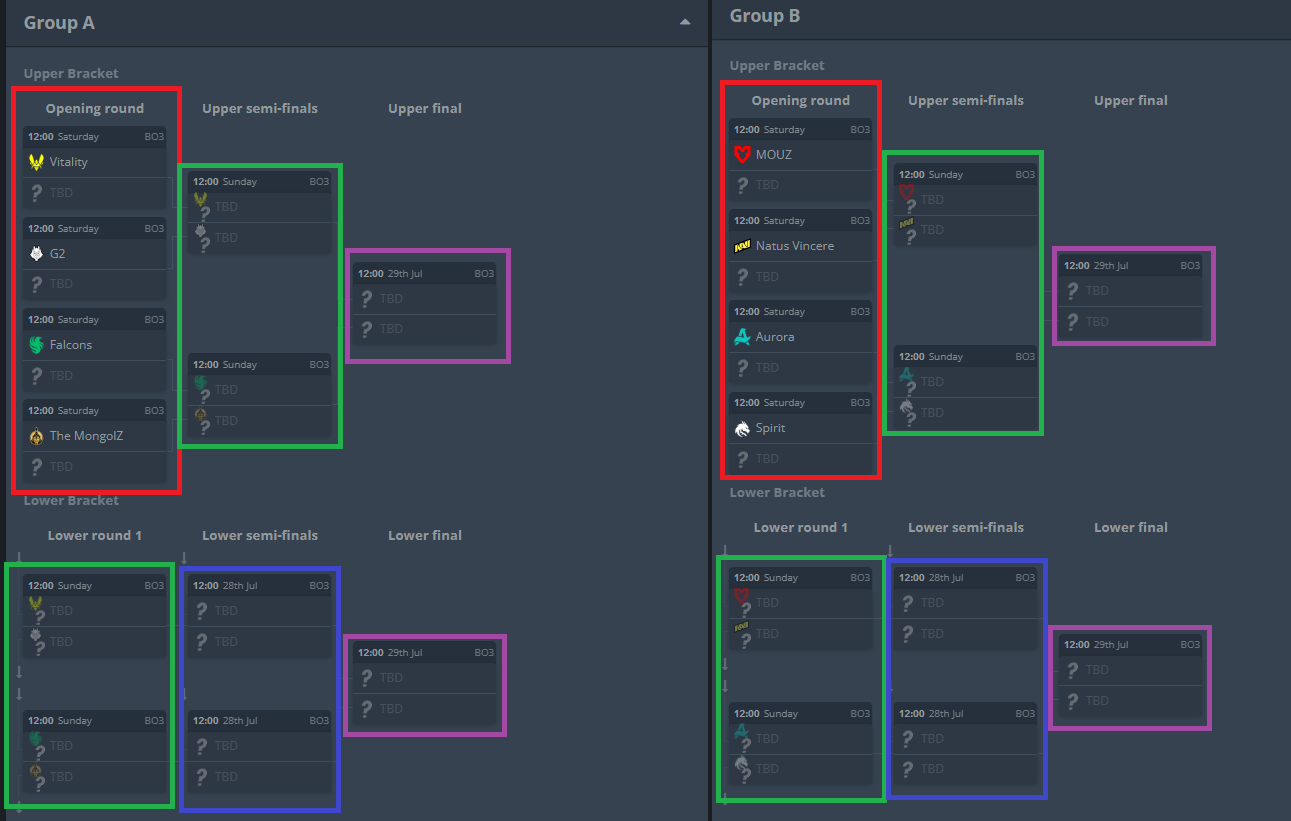Click the TBD question mark under Vitality

pyautogui.click(x=37, y=193)
